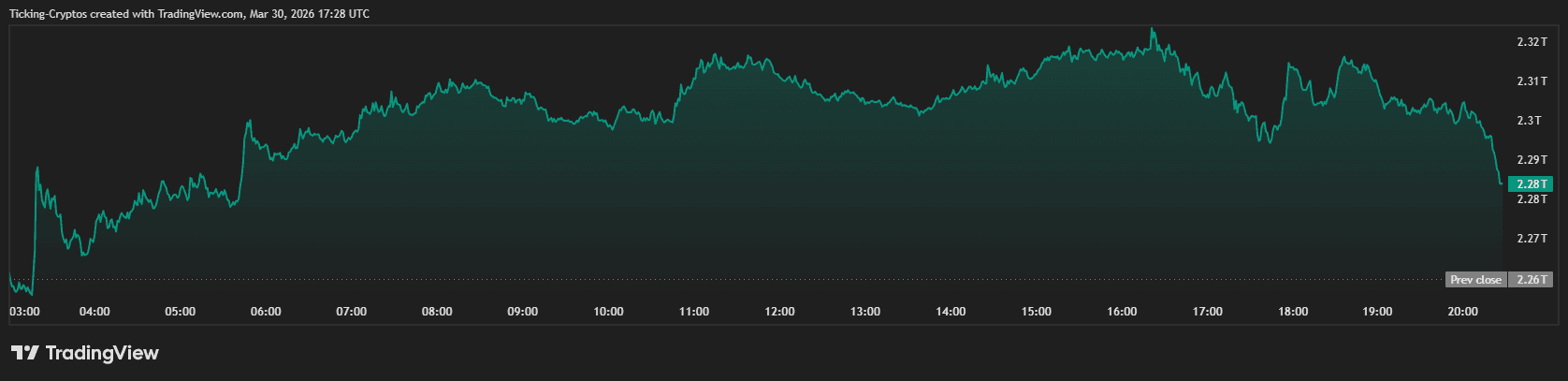
Task: Click the 2.32T price axis label
Action: [1531, 42]
